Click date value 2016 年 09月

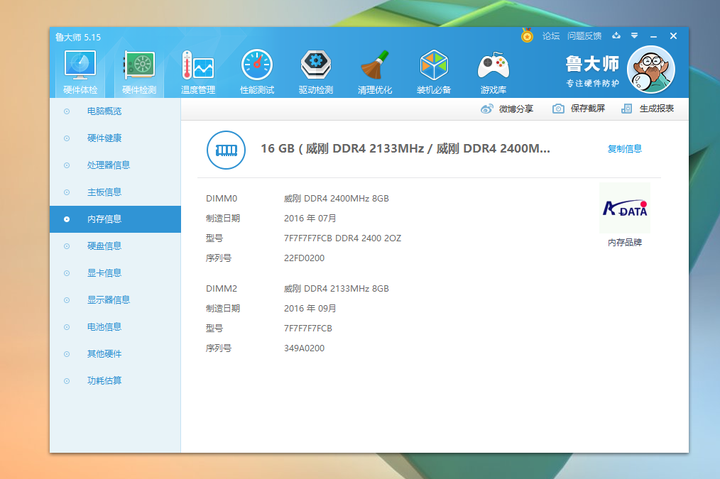point(310,309)
